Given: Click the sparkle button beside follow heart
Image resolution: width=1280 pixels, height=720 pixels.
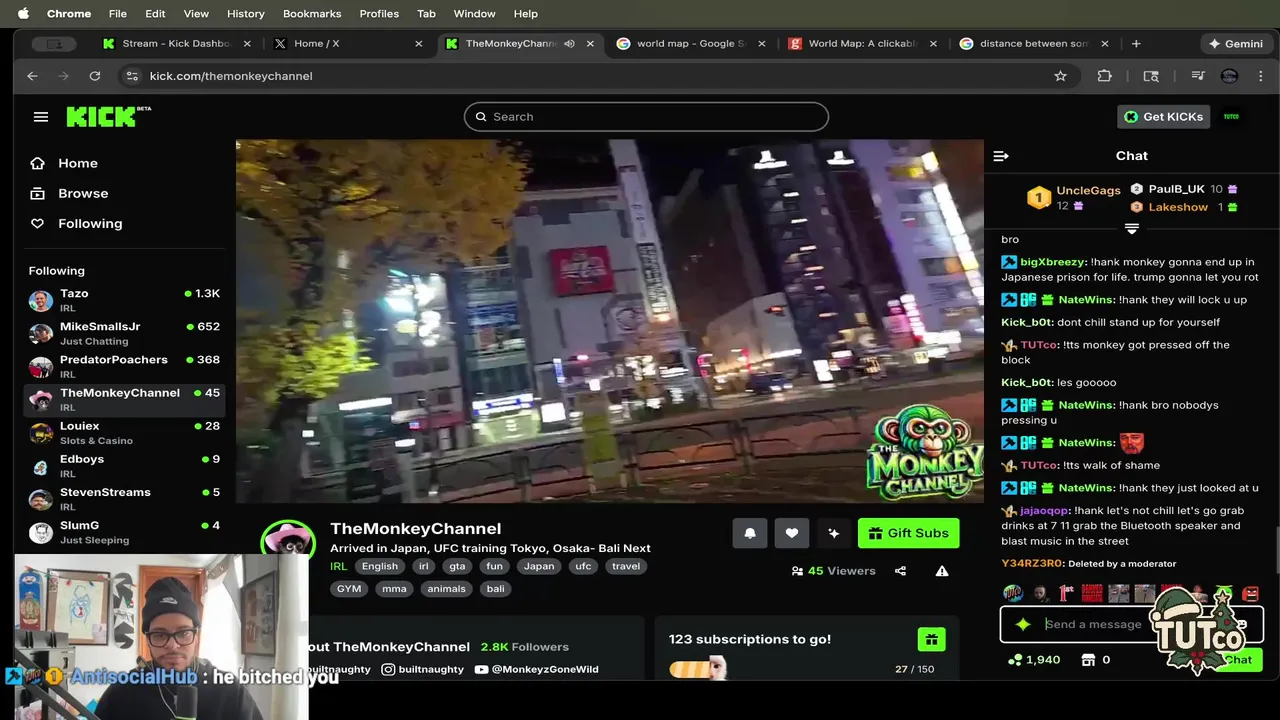Looking at the screenshot, I should 834,533.
